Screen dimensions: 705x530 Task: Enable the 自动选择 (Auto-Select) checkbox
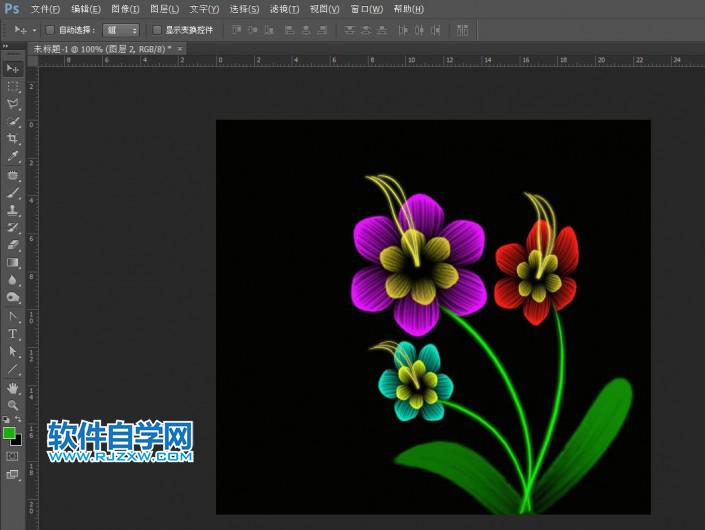[x=51, y=30]
